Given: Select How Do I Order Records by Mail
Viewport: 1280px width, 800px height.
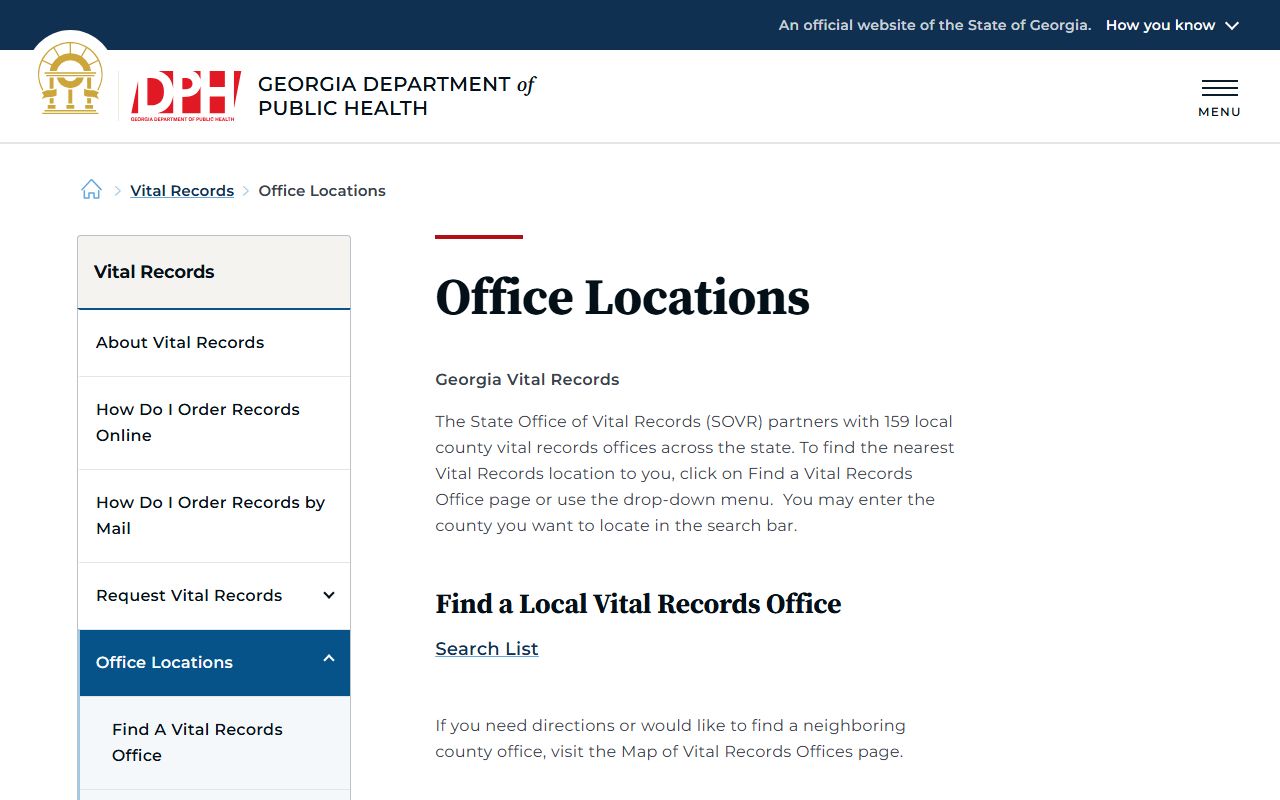Looking at the screenshot, I should click(x=214, y=516).
